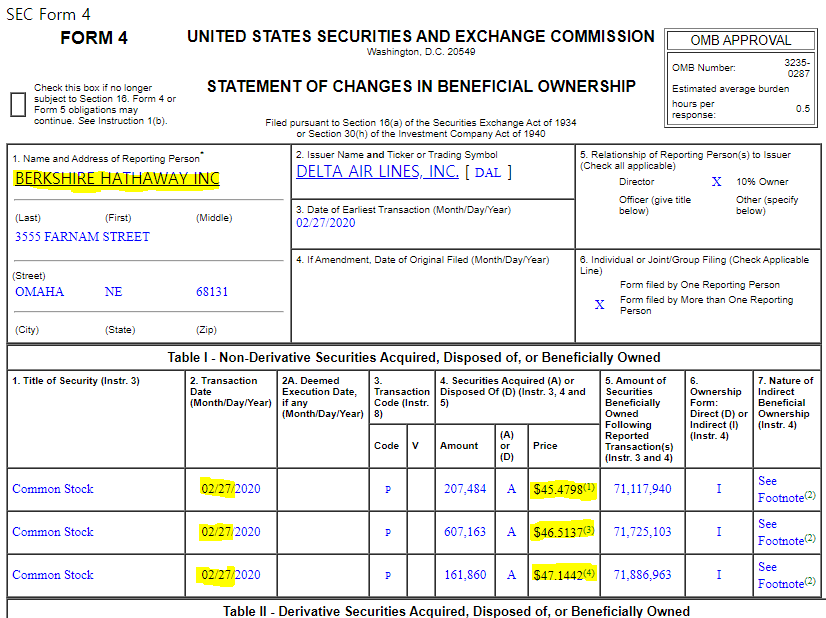Click the transaction date in the $47.1442 row
Screen dimensions: 826x618
click(230, 575)
